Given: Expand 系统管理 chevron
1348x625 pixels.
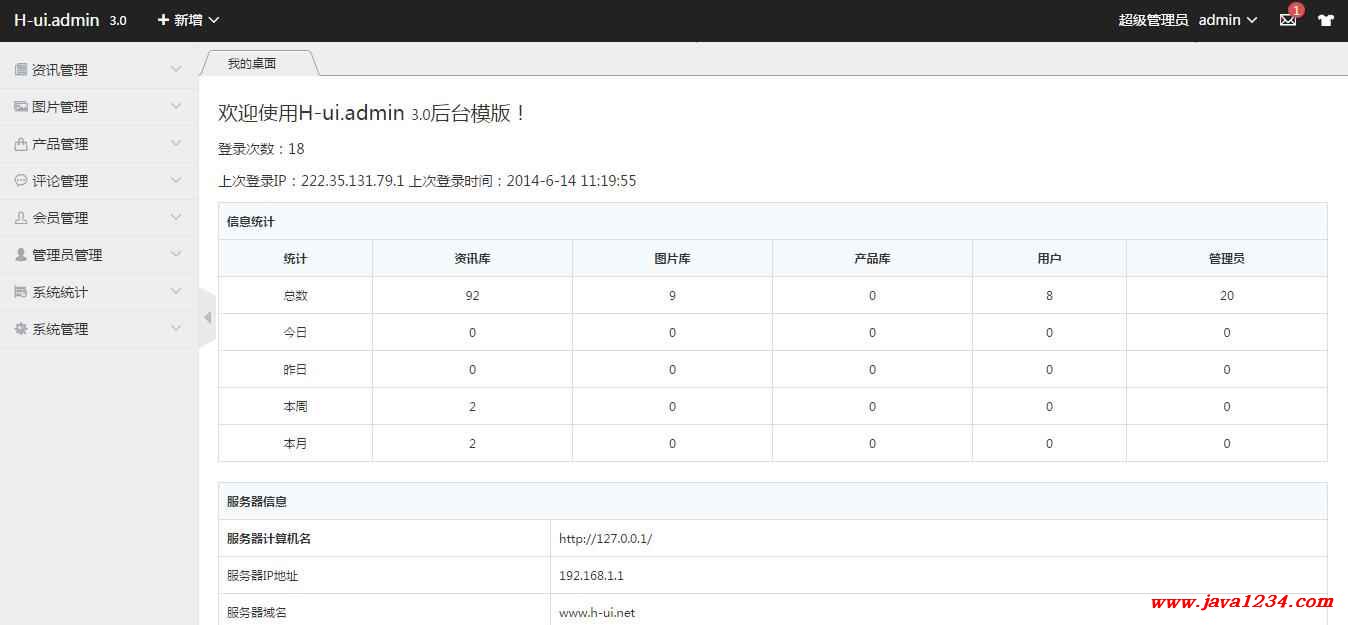Looking at the screenshot, I should 176,328.
